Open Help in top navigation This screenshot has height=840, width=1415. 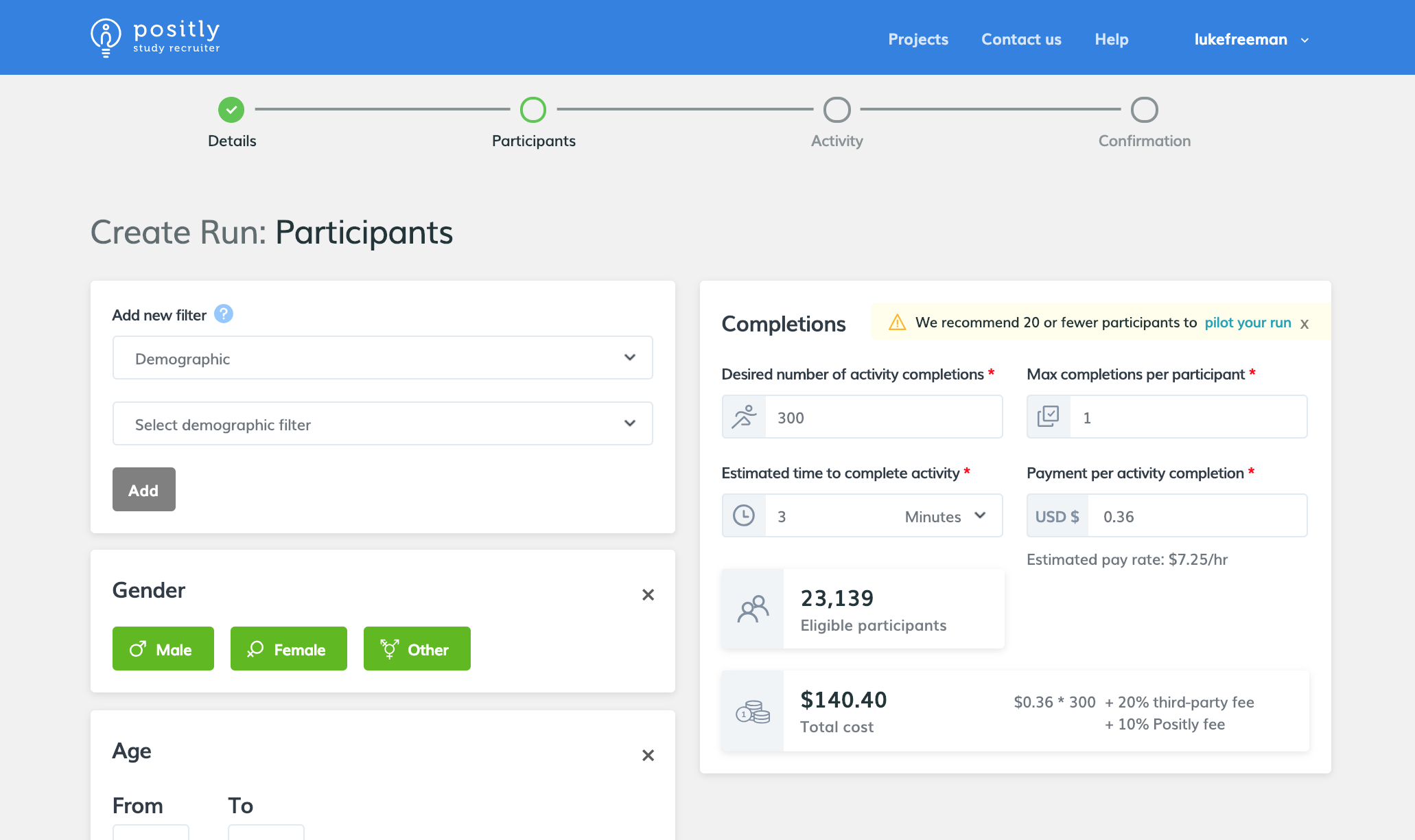tap(1112, 39)
